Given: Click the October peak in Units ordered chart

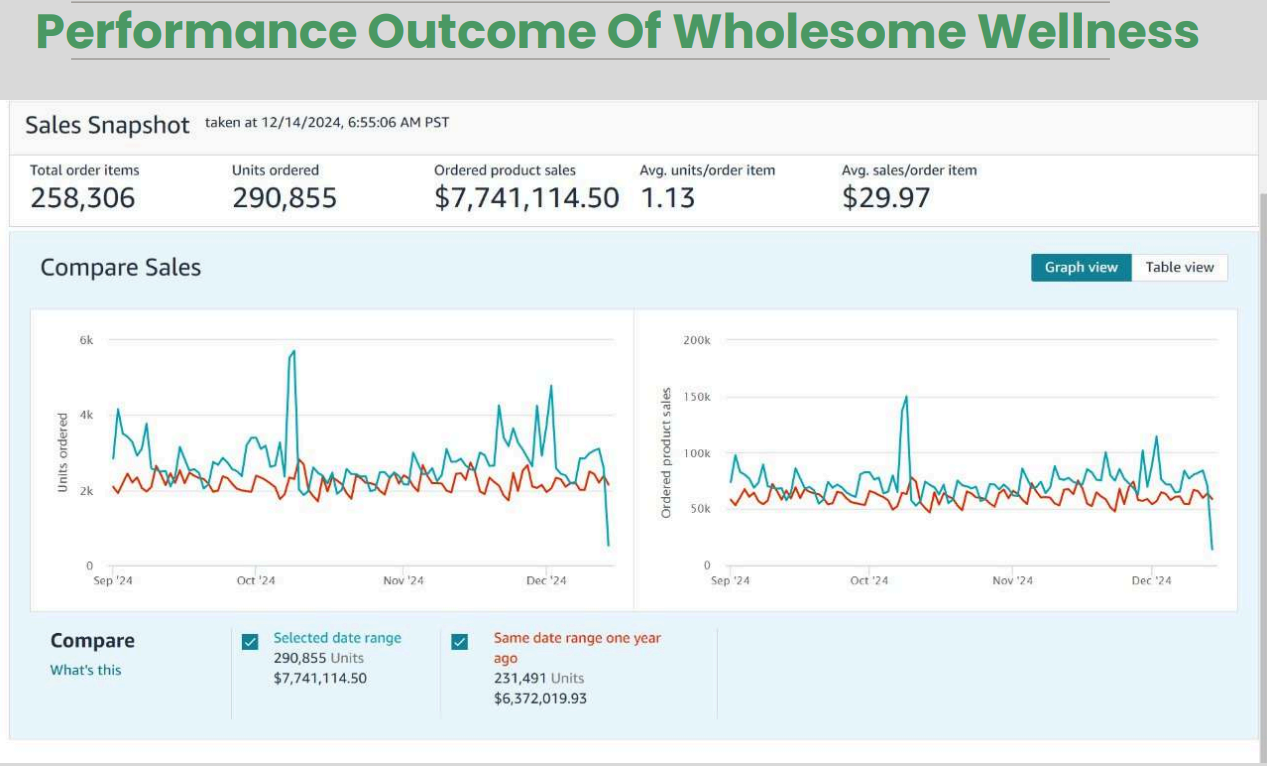Looking at the screenshot, I should point(292,352).
